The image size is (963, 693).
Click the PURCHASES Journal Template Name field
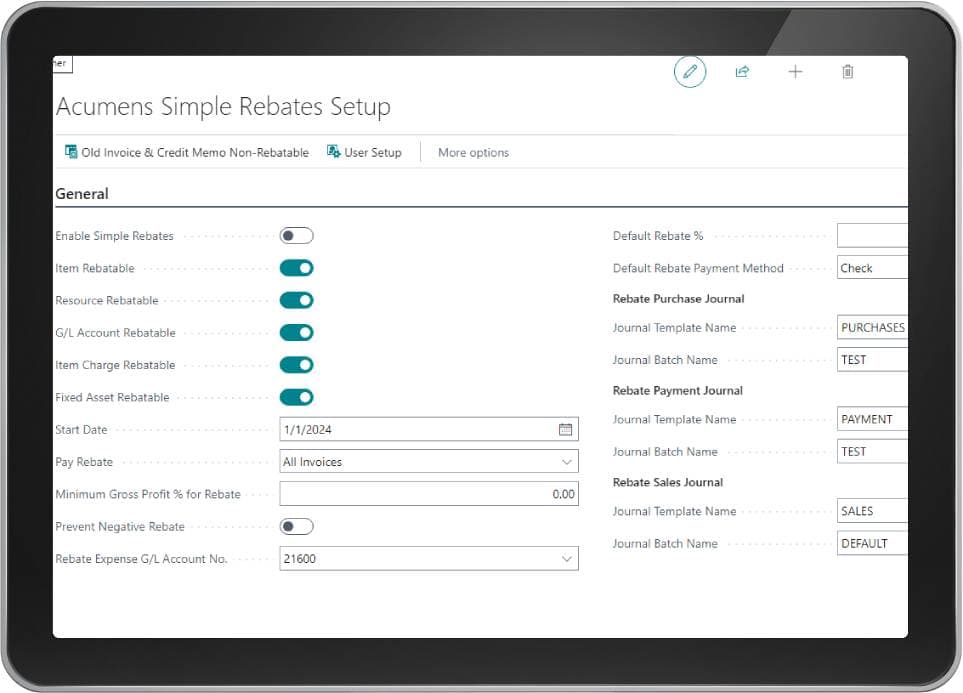[x=872, y=327]
